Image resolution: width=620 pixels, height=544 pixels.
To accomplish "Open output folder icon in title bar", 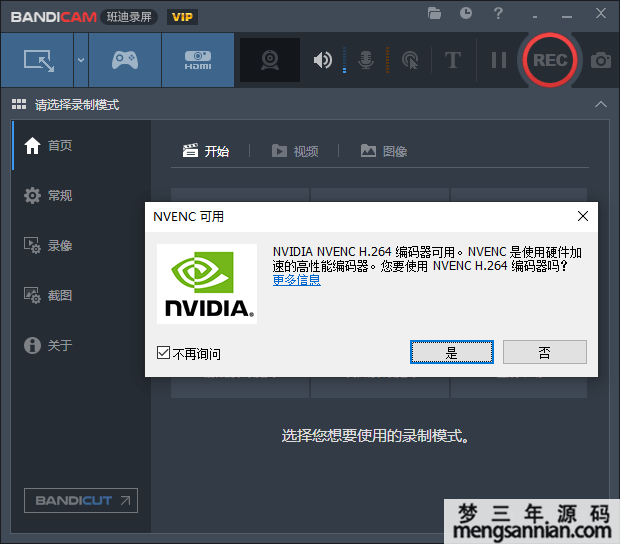I will pyautogui.click(x=434, y=13).
